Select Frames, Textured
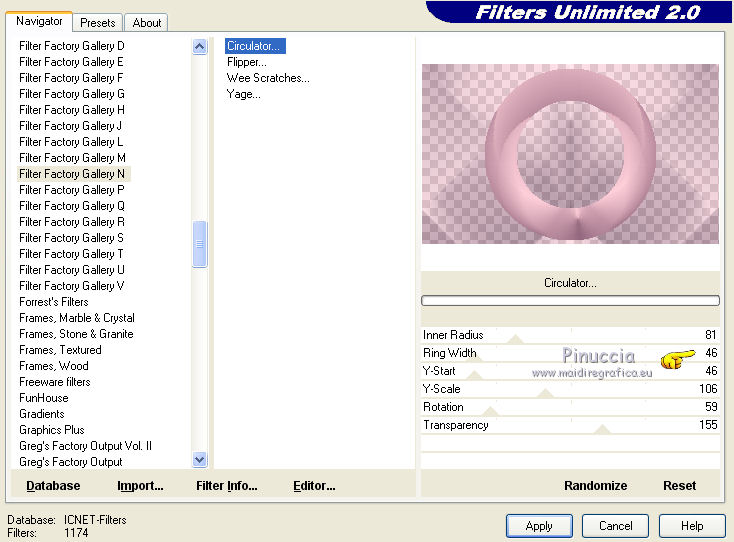Screen dimensions: 734x542 [x=60, y=350]
